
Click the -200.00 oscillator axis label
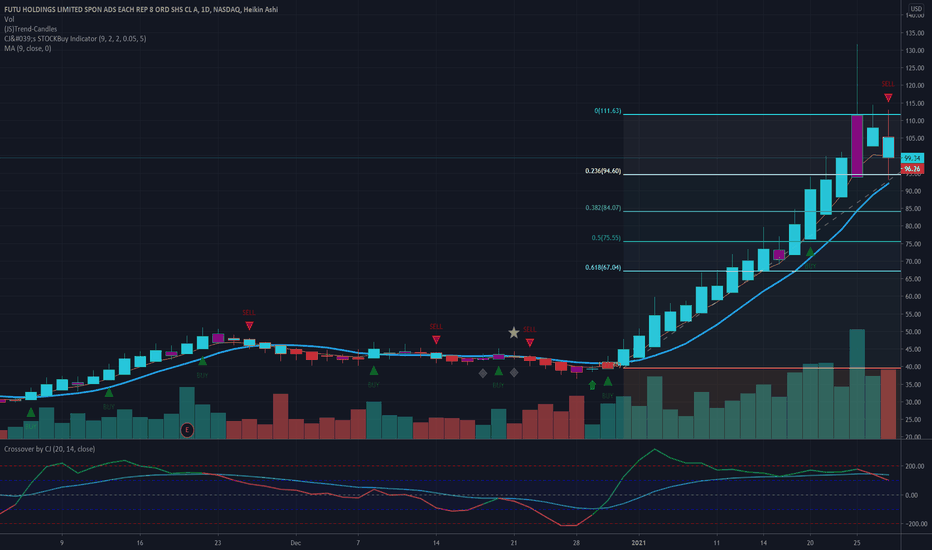coord(915,524)
